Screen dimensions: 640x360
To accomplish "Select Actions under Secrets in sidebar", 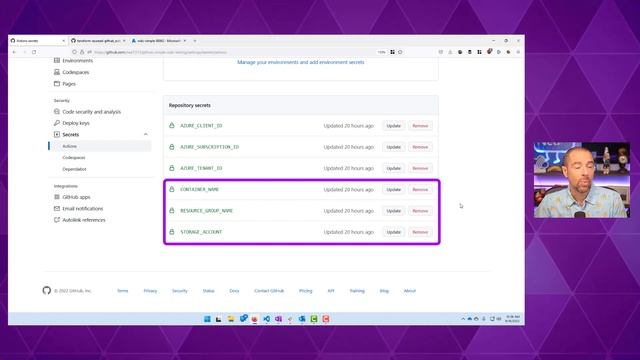I will 69,146.
